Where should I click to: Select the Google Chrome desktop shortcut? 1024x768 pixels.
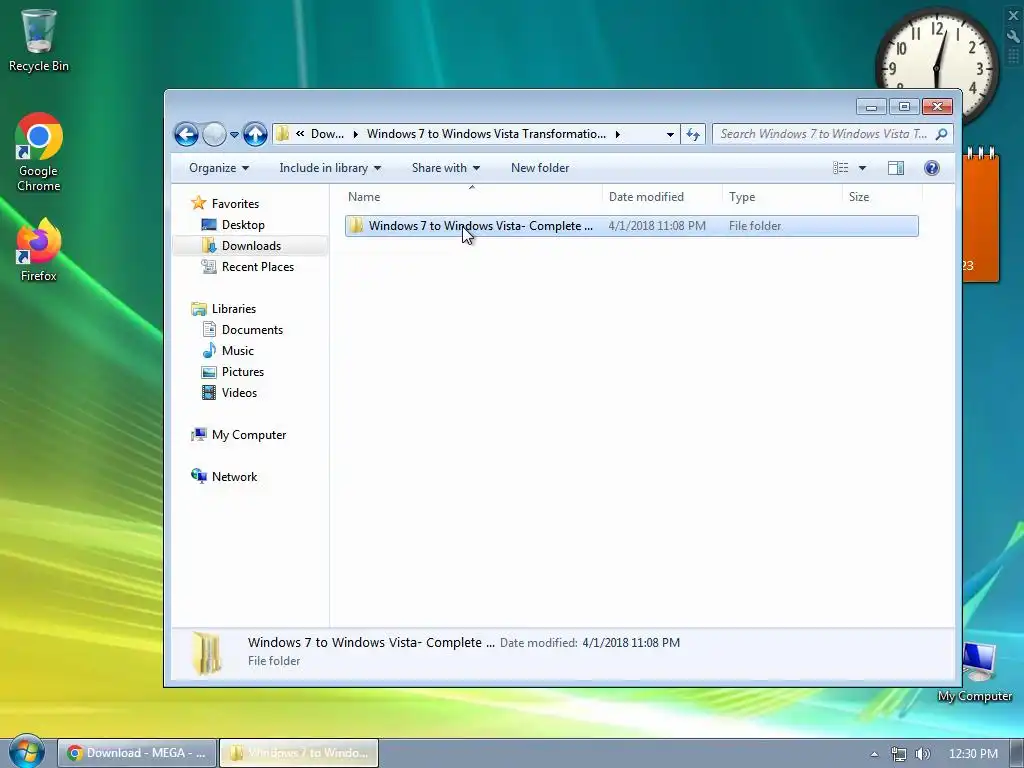pos(39,153)
